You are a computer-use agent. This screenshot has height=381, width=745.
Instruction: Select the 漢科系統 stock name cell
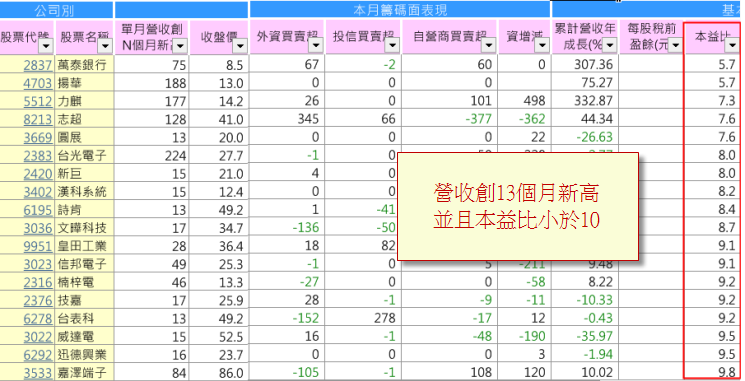84,191
